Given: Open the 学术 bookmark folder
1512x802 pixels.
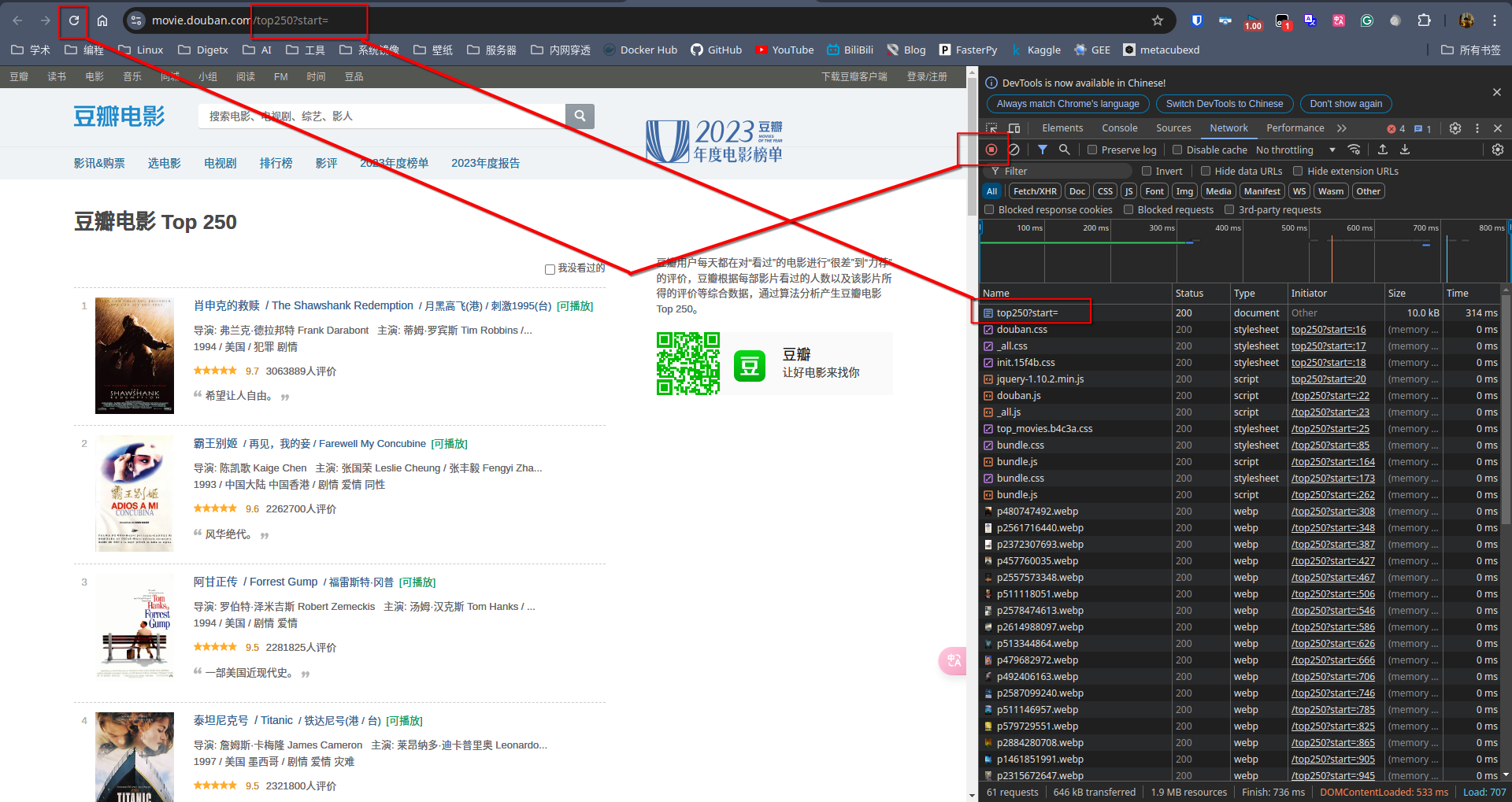Looking at the screenshot, I should 31,50.
